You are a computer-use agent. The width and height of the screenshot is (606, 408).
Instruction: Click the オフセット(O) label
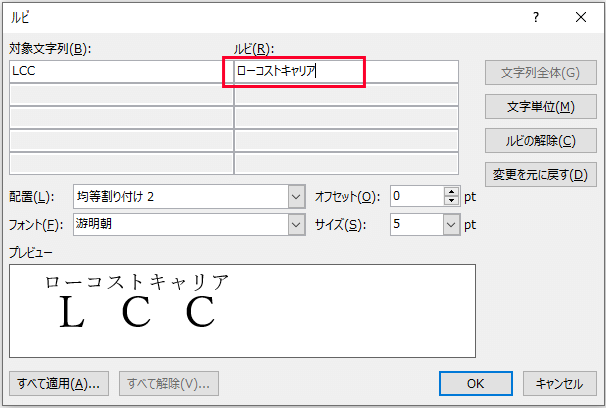tap(347, 197)
